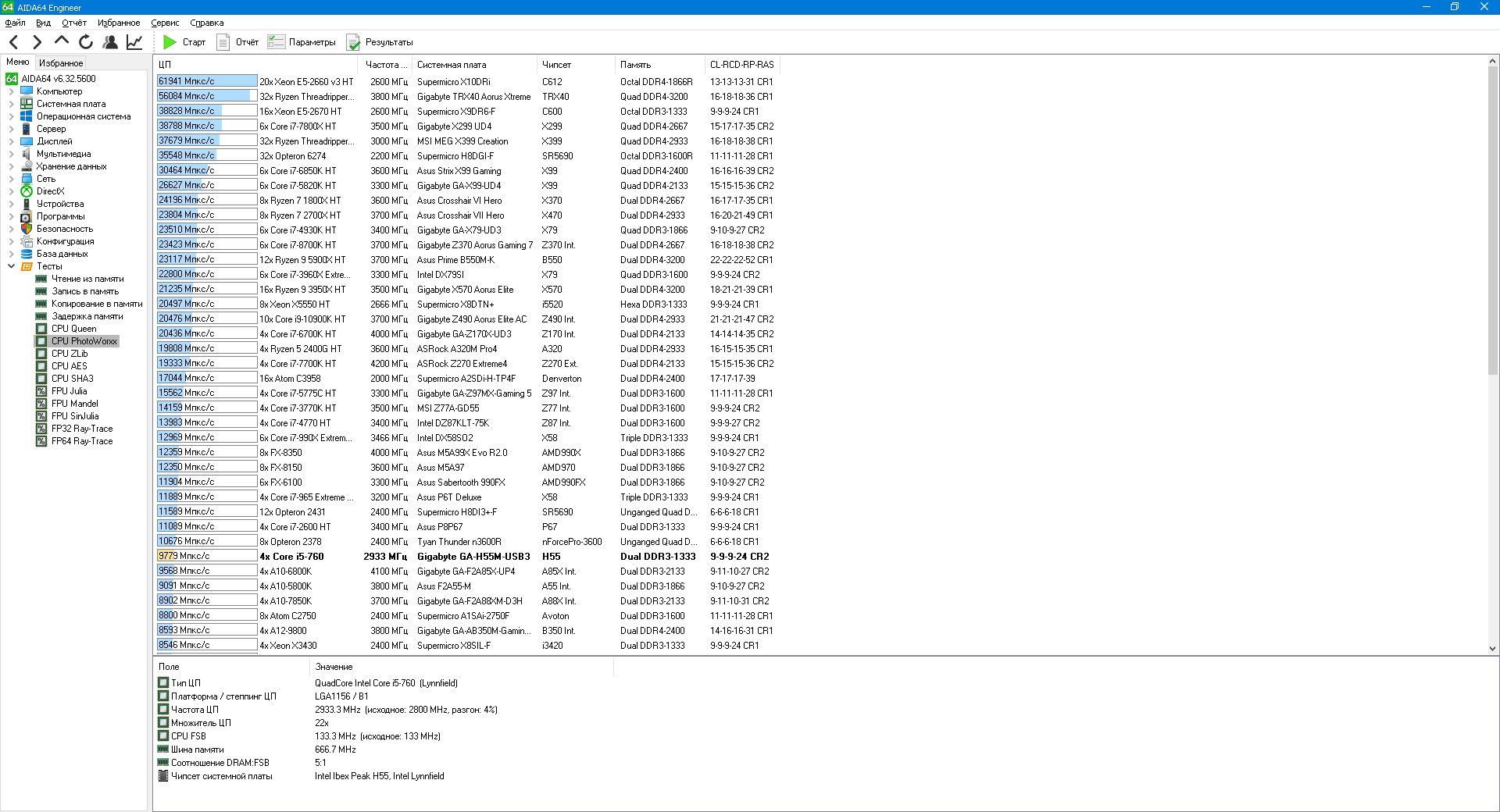Select the Программы tree icon

(x=27, y=216)
